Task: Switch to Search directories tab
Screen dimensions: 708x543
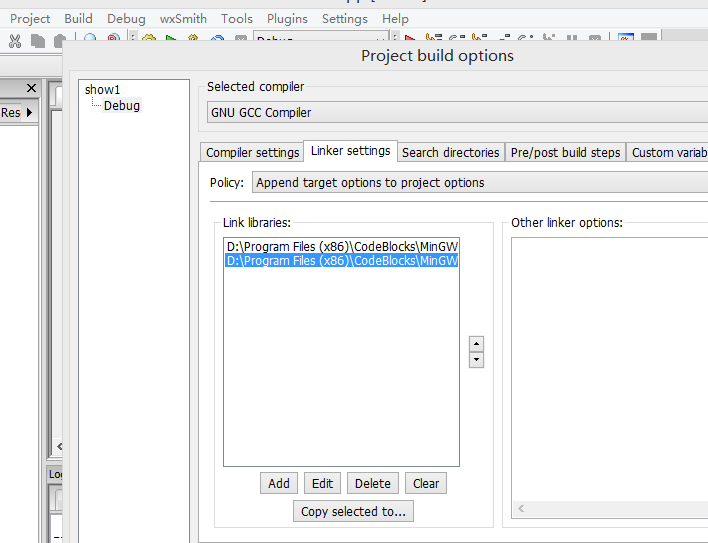Action: tap(450, 152)
